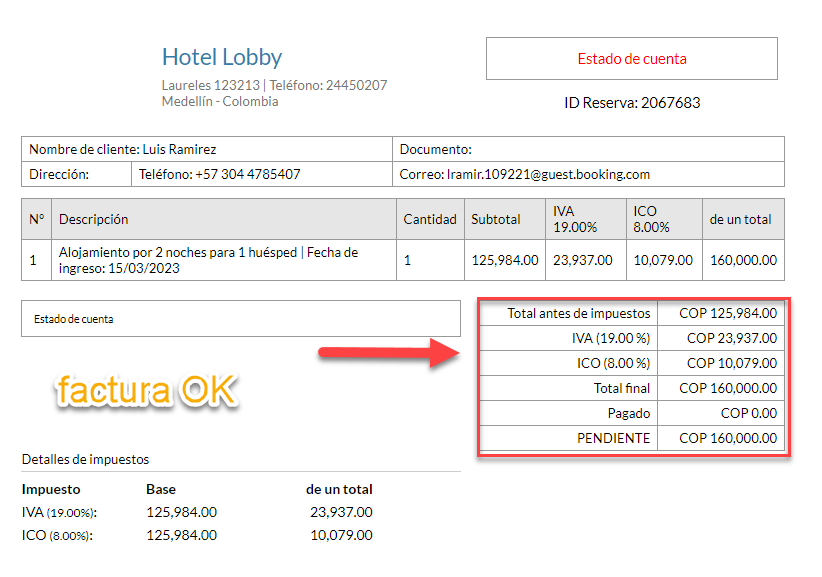Select the ID Reserva: 2067683 text

coord(632,103)
